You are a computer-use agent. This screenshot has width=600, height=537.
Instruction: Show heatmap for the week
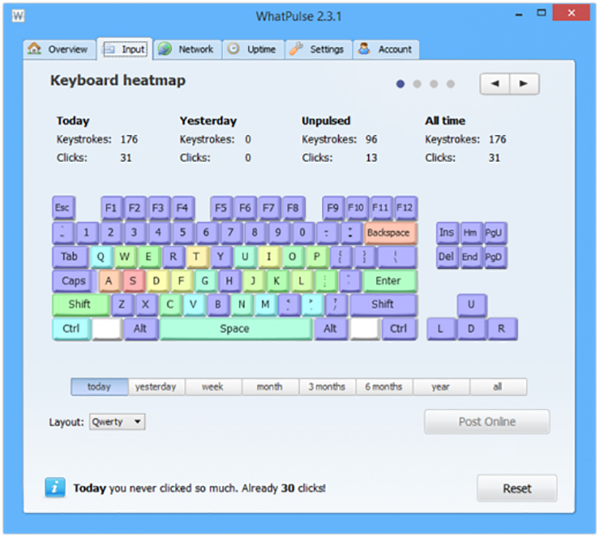click(213, 387)
